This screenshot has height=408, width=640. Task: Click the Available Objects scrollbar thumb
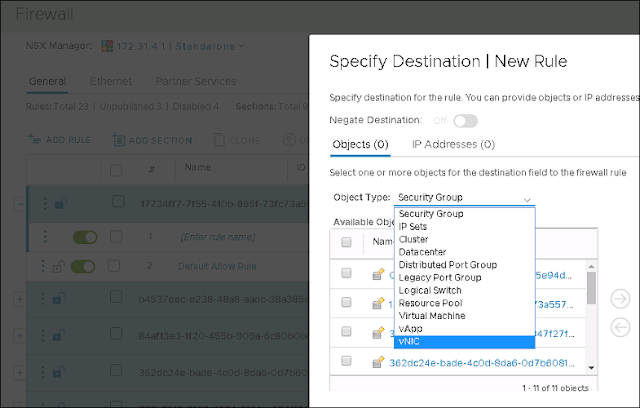591,288
